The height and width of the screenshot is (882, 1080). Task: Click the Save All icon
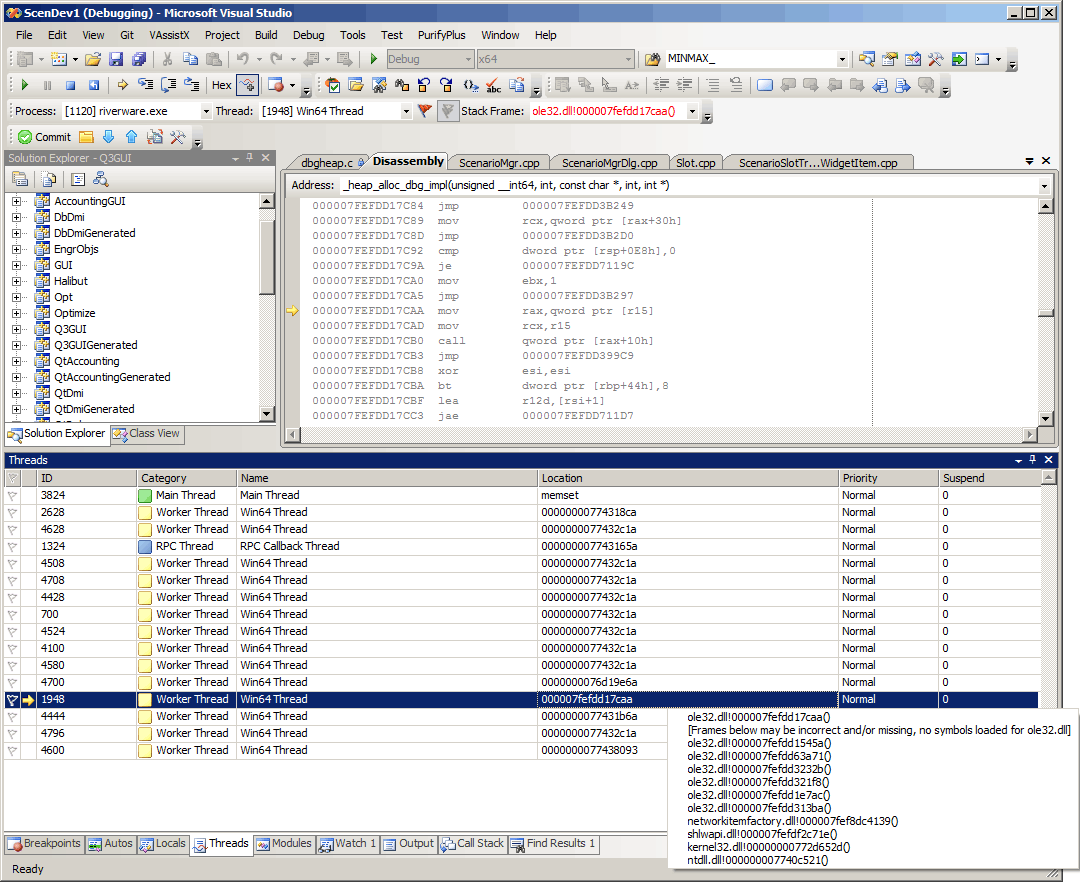coord(138,59)
